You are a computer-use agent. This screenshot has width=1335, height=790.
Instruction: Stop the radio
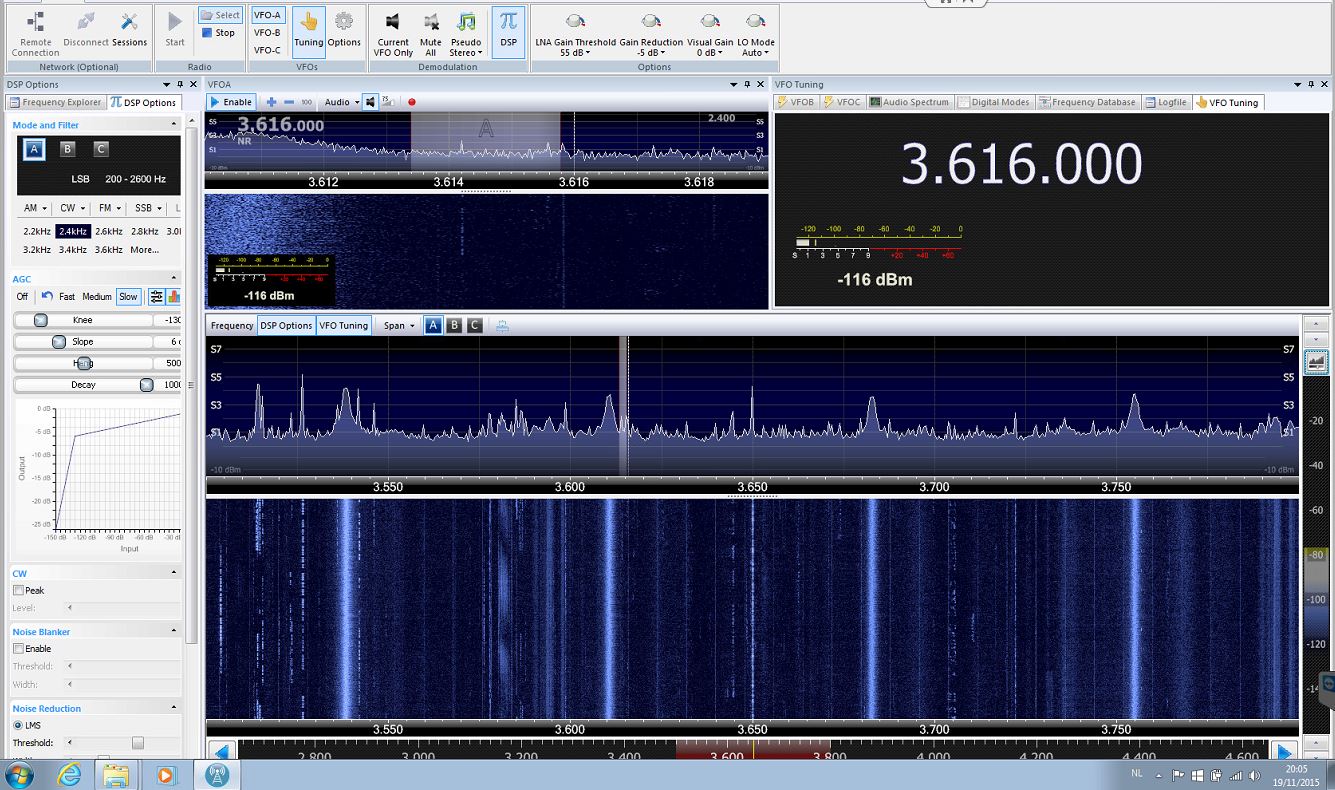pos(219,33)
